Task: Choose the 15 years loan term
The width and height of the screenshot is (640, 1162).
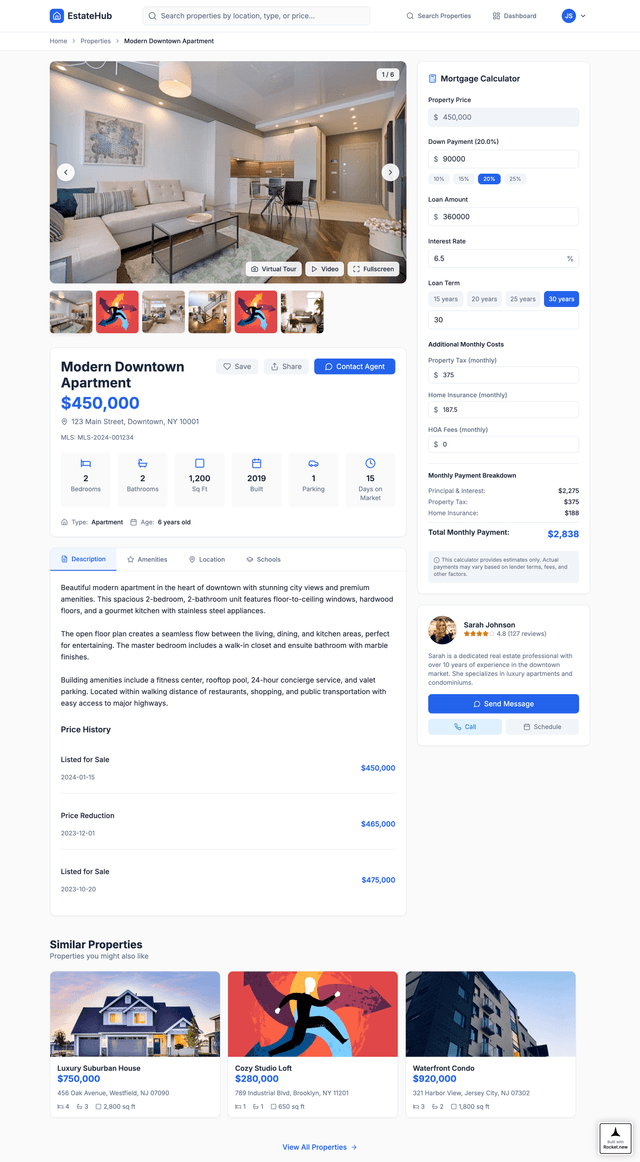Action: [x=446, y=299]
